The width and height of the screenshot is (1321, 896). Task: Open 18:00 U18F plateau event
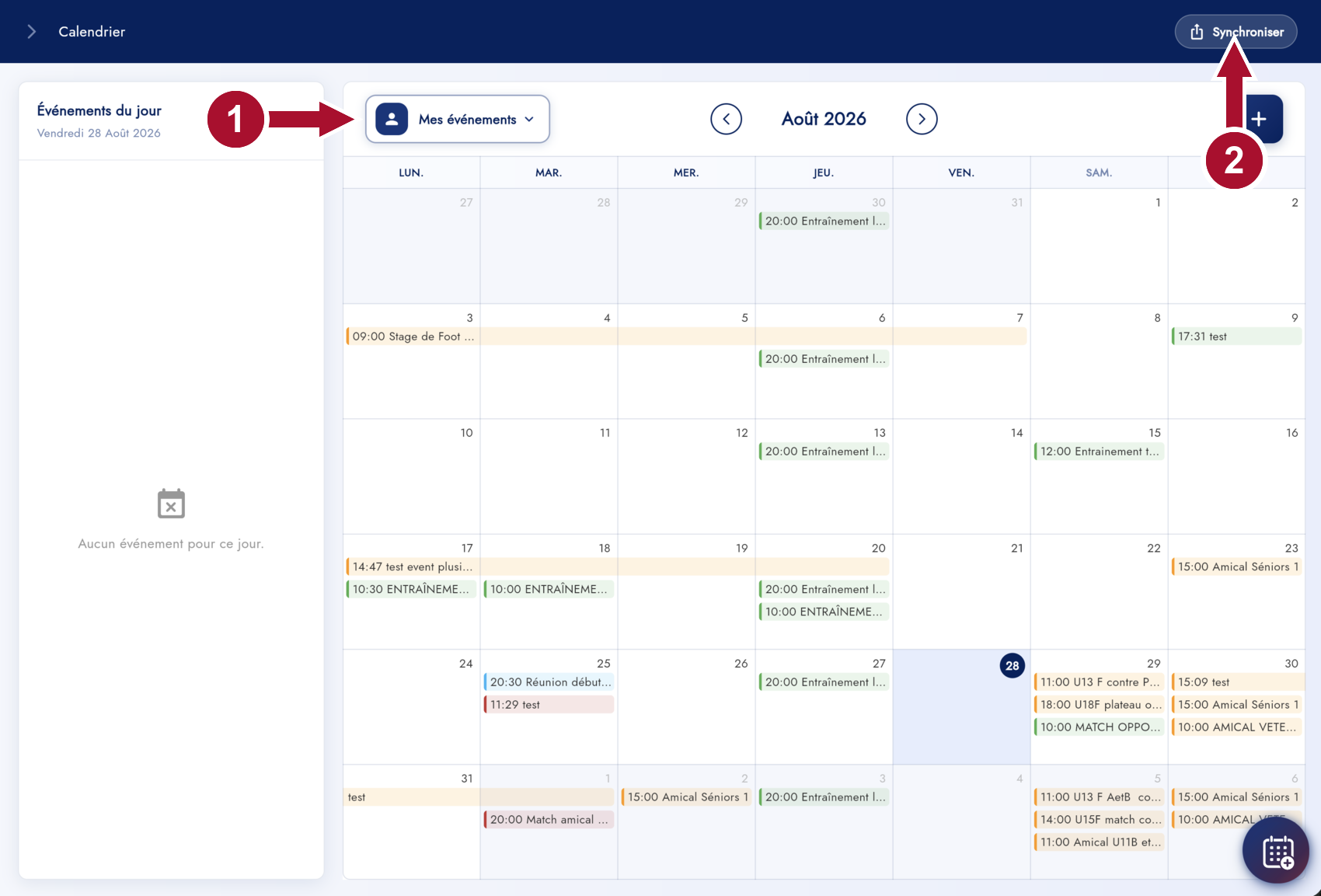coord(1099,704)
